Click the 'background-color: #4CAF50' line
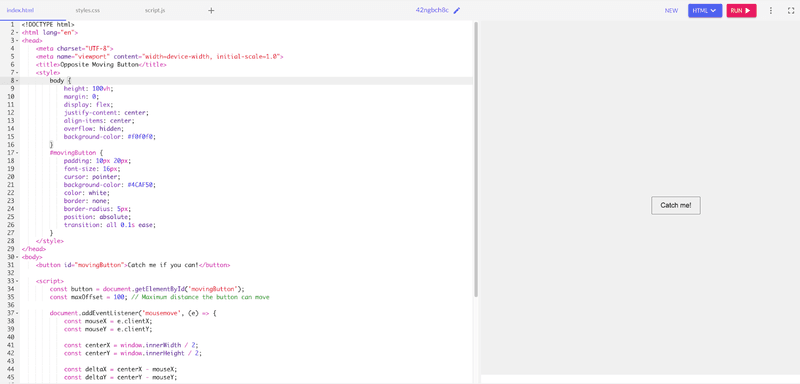This screenshot has width=800, height=384. tap(110, 185)
